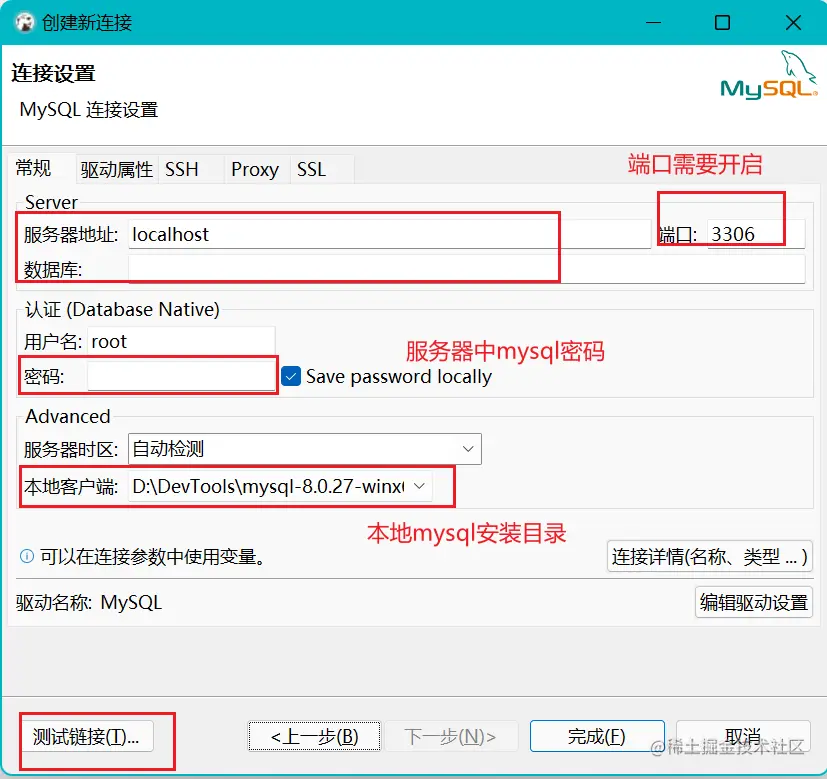Click 编辑驱动设置 button
The image size is (827, 779).
754,602
